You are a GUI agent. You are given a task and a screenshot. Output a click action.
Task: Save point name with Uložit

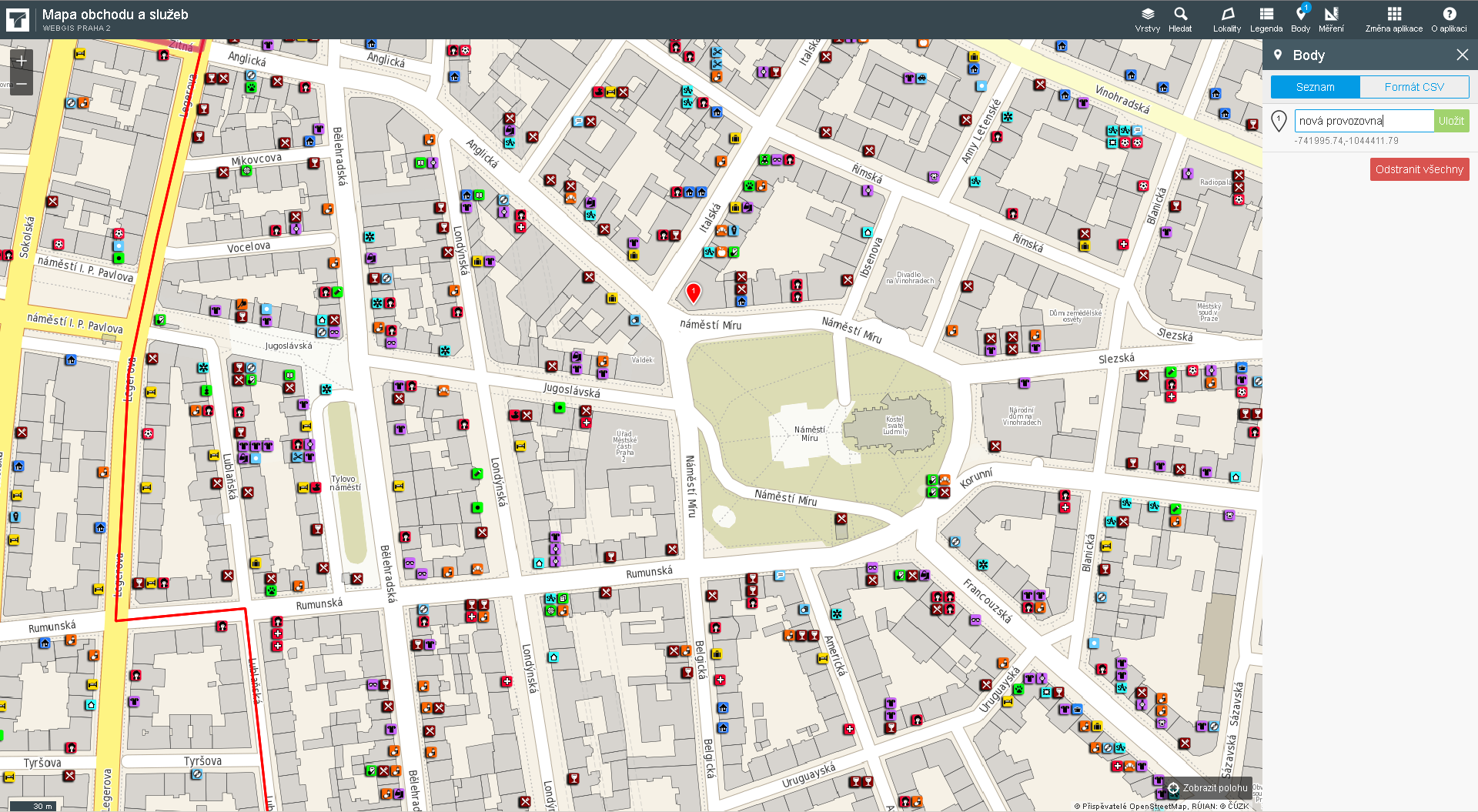pyautogui.click(x=1451, y=121)
